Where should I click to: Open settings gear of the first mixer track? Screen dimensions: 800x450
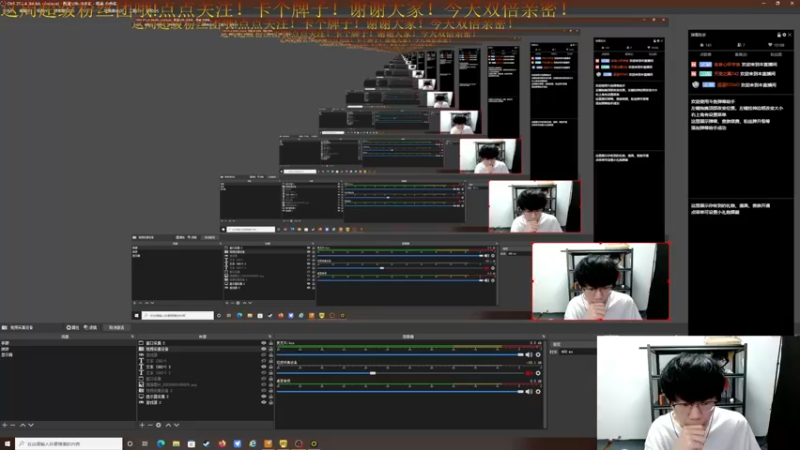coord(538,355)
